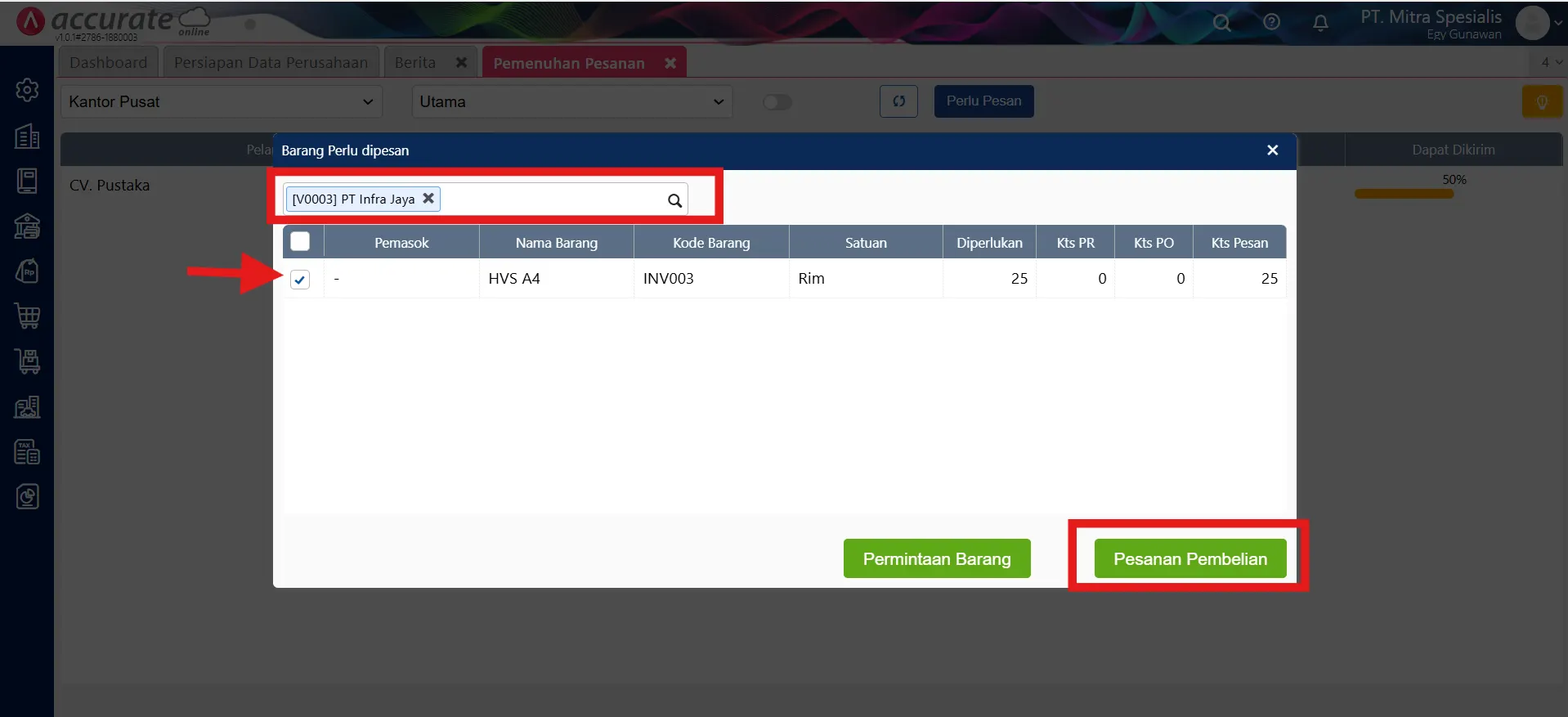Remove the PT Infra Jaya supplier tag
This screenshot has height=717, width=1568.
tap(428, 199)
